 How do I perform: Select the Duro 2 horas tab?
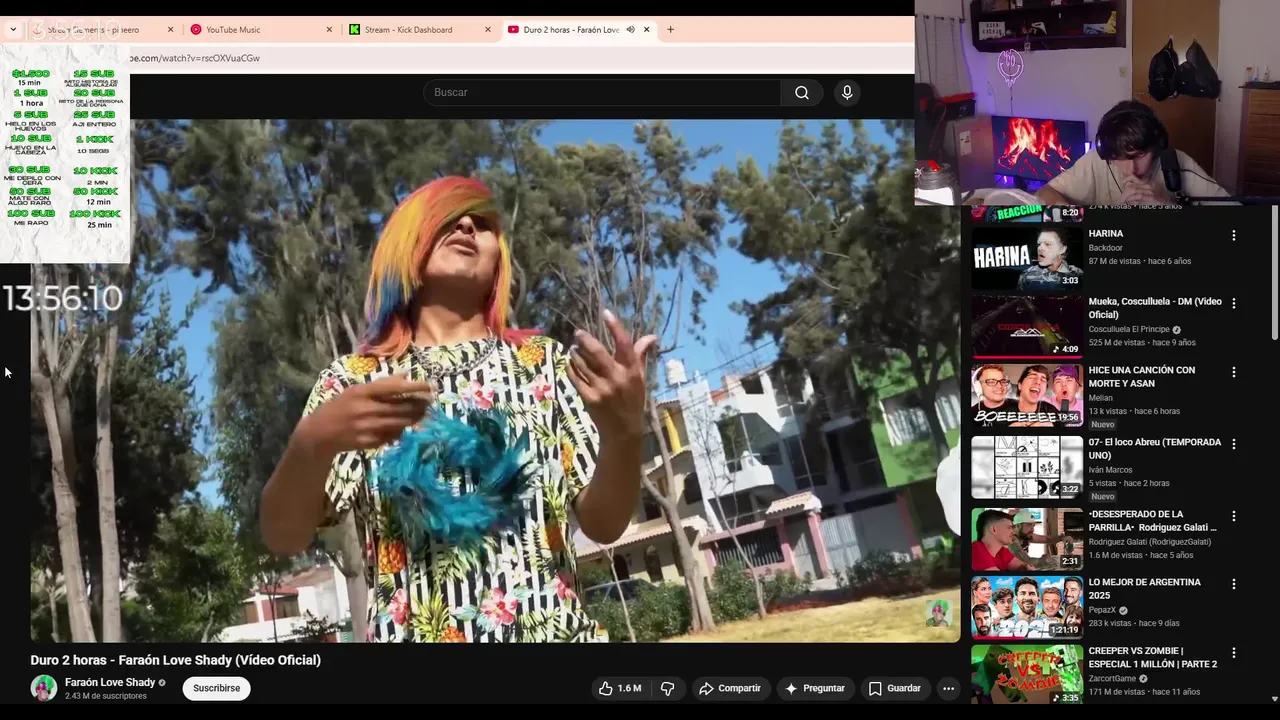pyautogui.click(x=578, y=30)
